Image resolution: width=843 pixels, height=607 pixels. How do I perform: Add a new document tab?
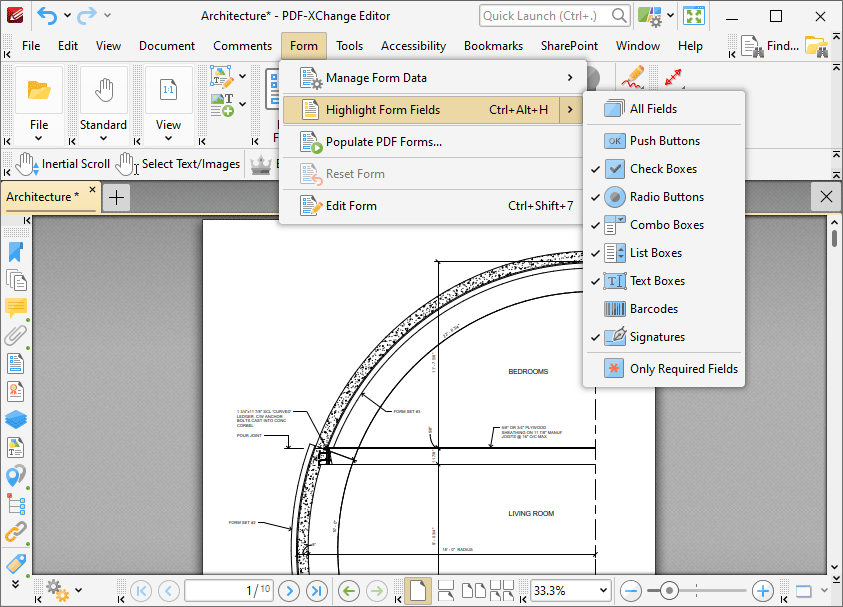point(116,198)
